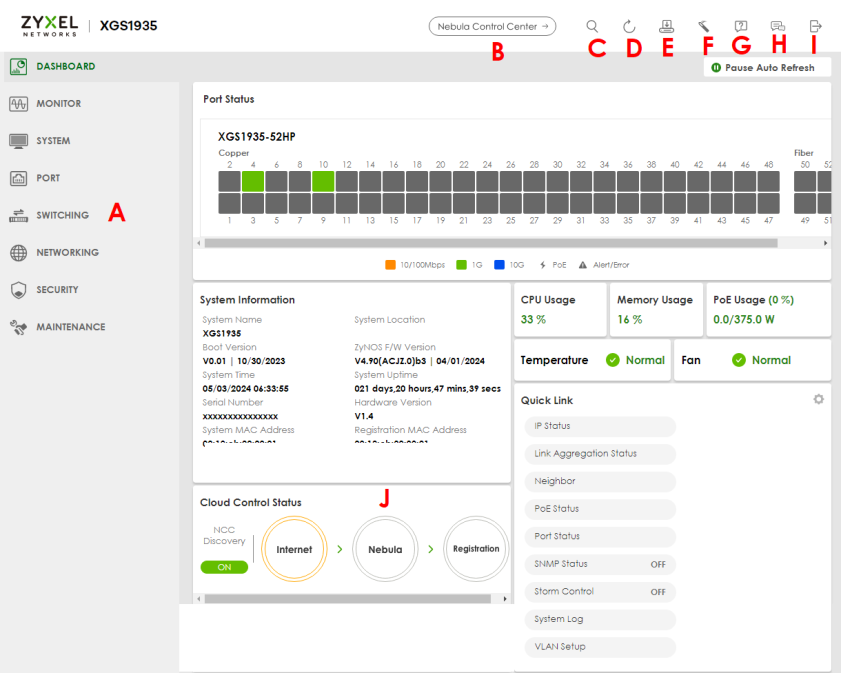Click the orange 10/100Mbps legend swatch
Screen dimensions: 841x673
[390, 265]
